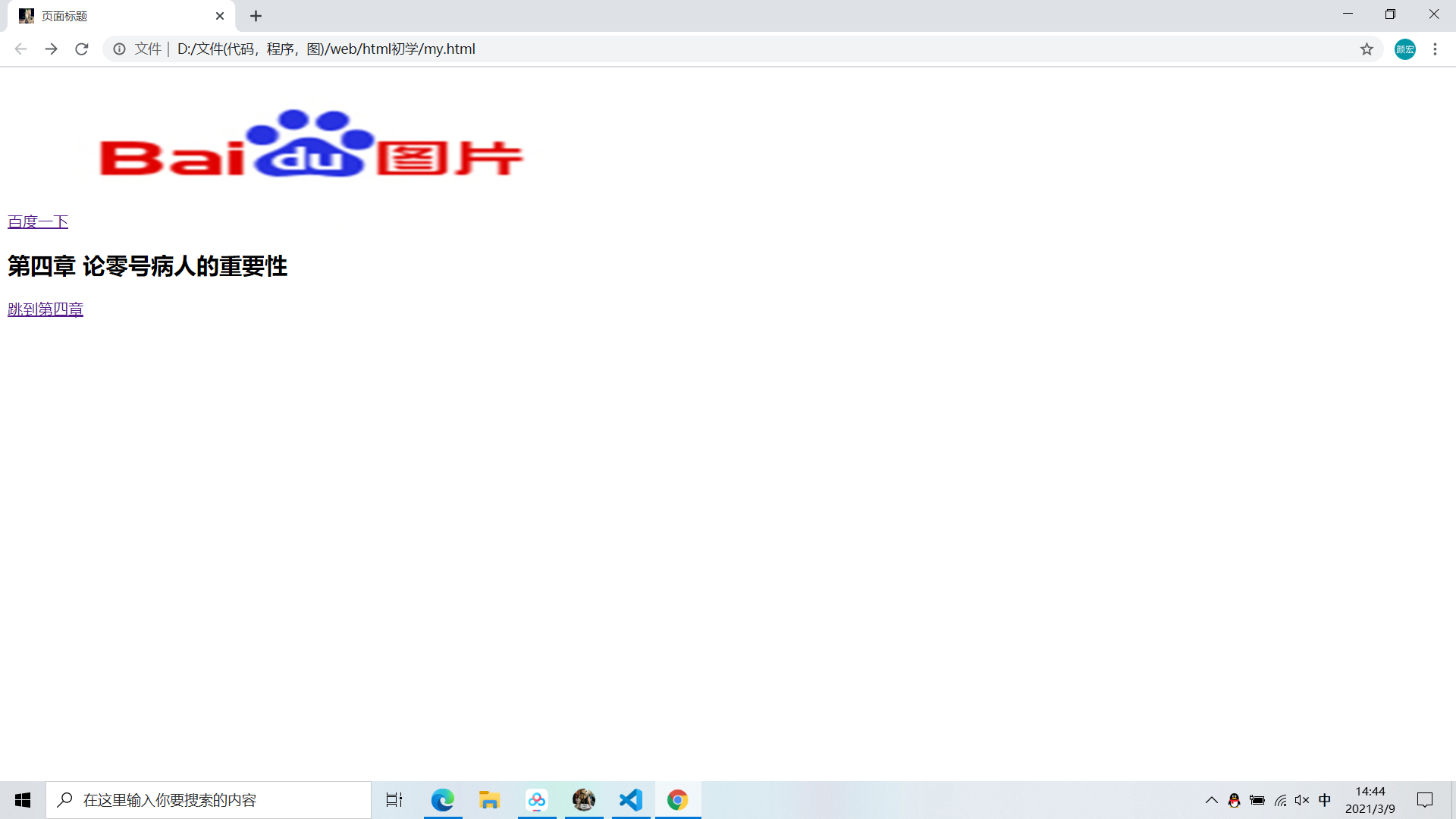
Task: Click the 跳到第四章 link
Action: 45,309
